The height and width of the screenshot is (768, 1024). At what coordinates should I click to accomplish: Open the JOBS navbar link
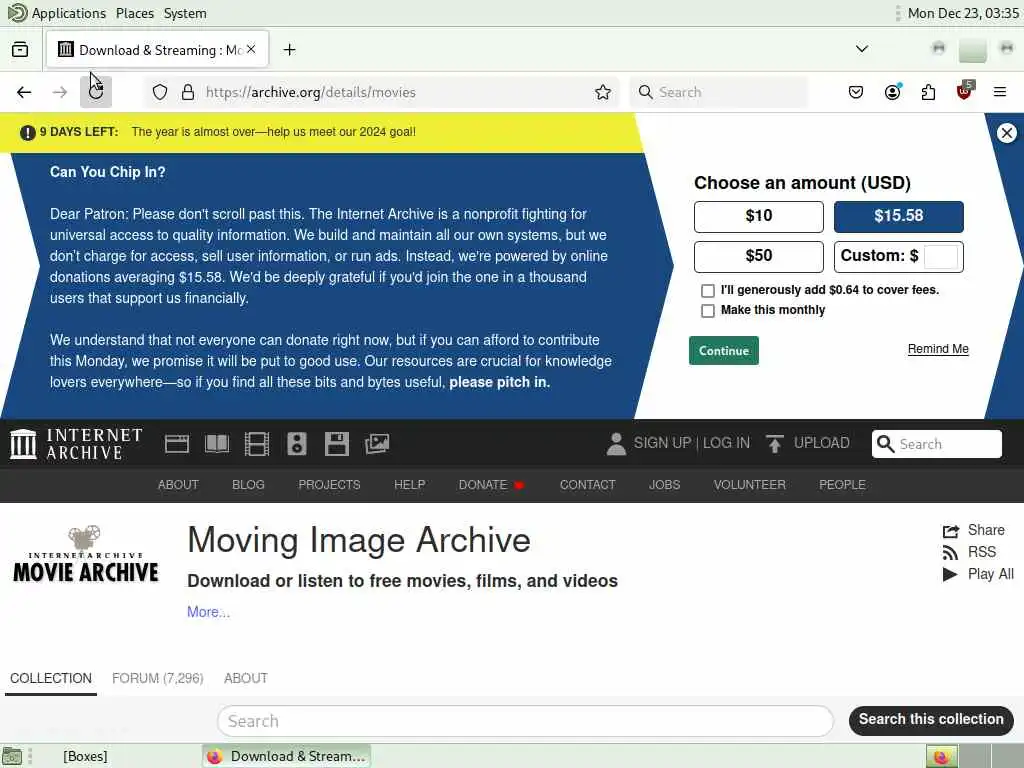[x=664, y=485]
